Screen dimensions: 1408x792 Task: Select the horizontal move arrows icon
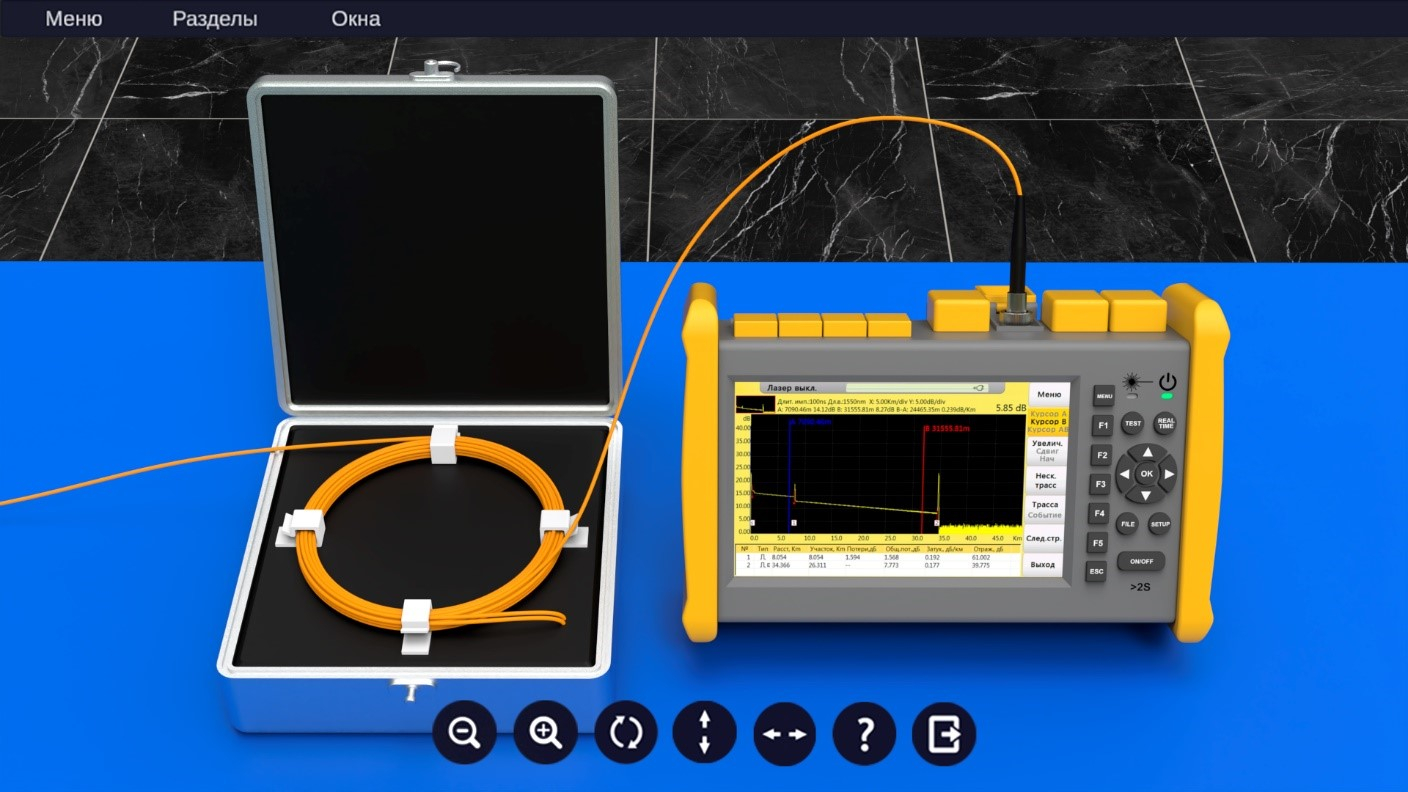[784, 733]
